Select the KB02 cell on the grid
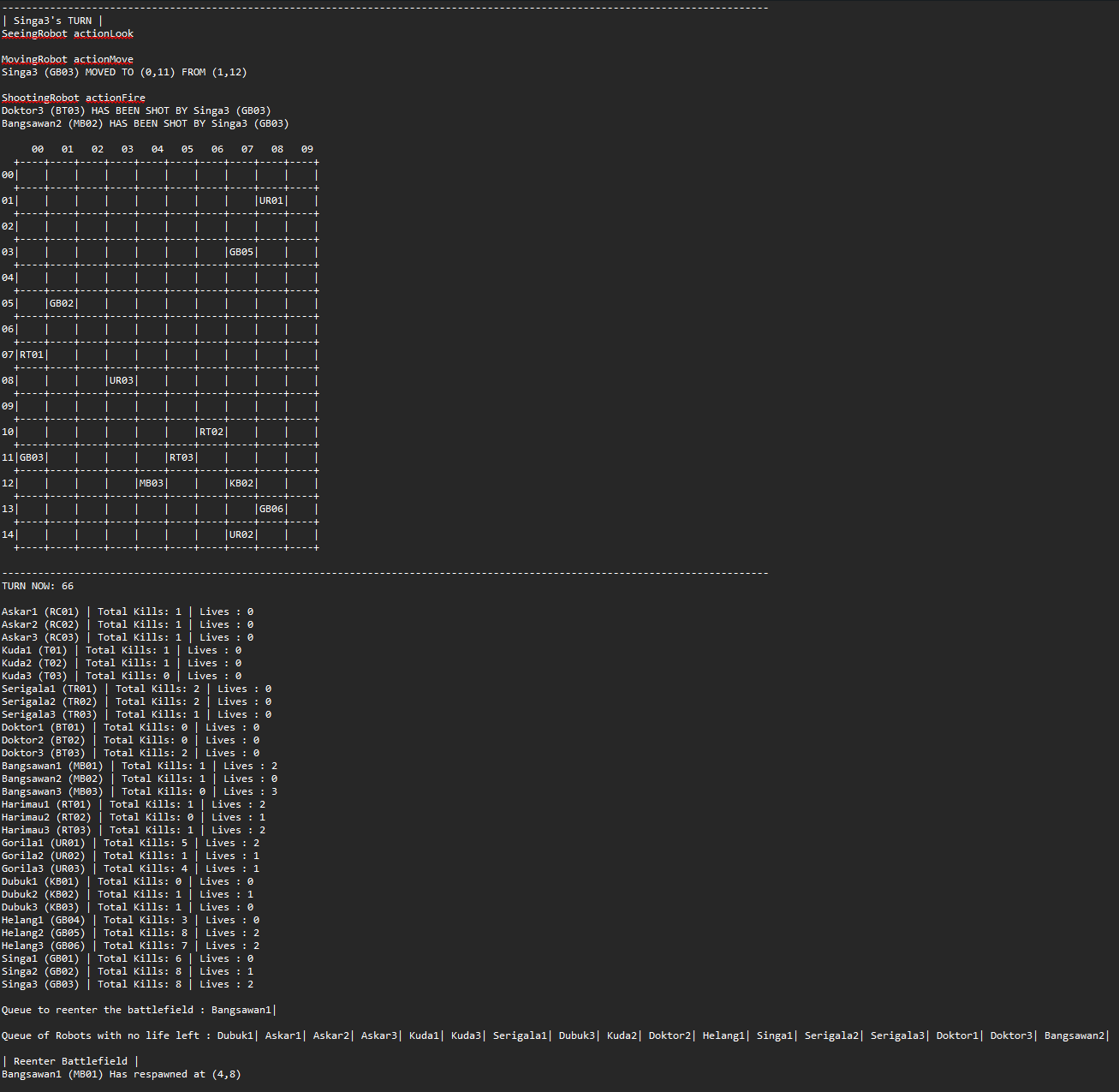The image size is (1119, 1092). [241, 483]
